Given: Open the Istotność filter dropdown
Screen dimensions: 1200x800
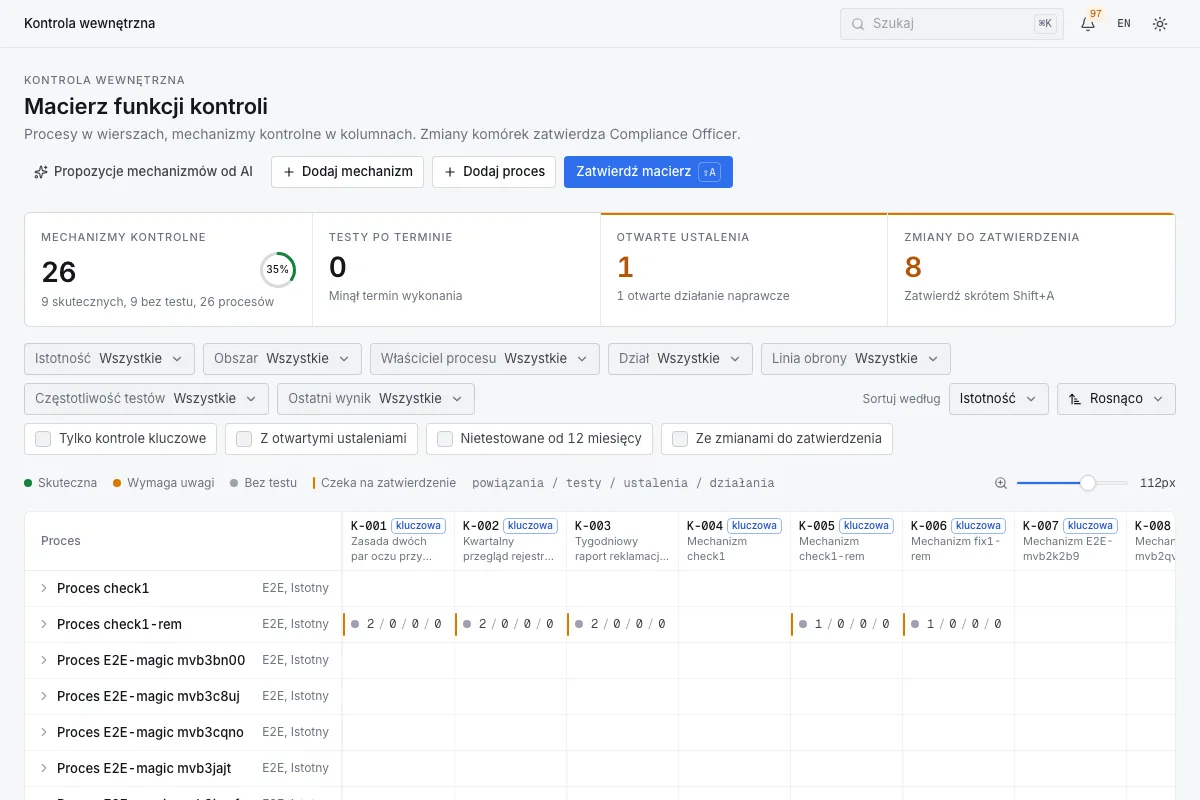Looking at the screenshot, I should point(109,359).
